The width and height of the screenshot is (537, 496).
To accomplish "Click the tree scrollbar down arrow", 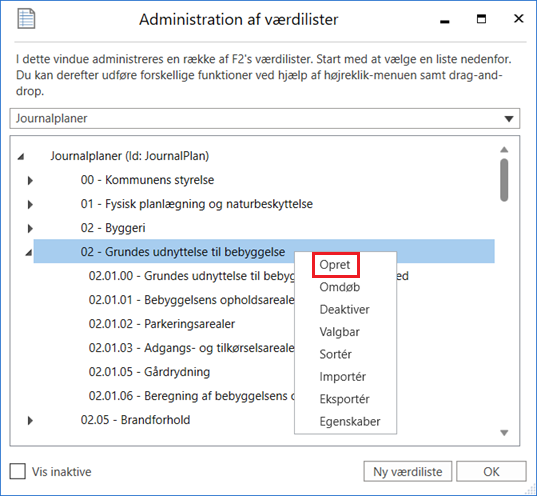I will (x=504, y=433).
